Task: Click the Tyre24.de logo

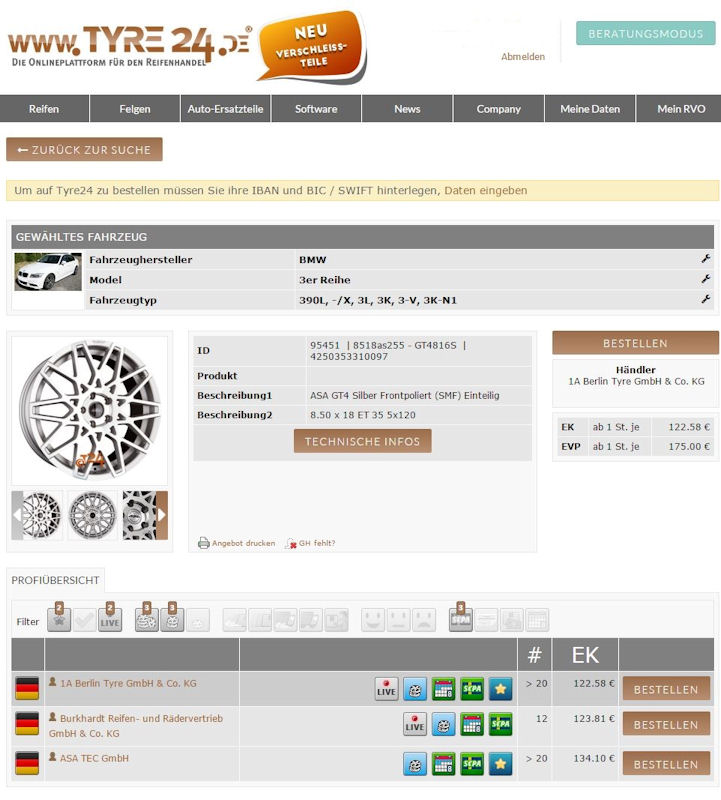Action: click(130, 46)
